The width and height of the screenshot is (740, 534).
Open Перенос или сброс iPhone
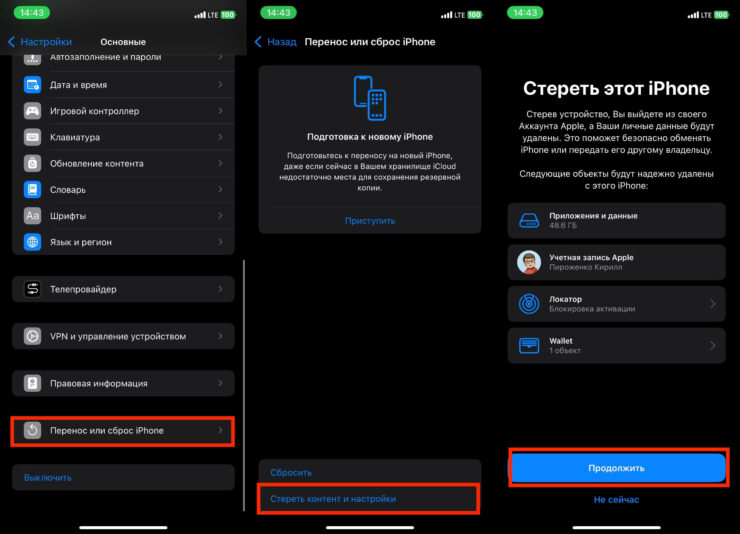click(x=123, y=431)
